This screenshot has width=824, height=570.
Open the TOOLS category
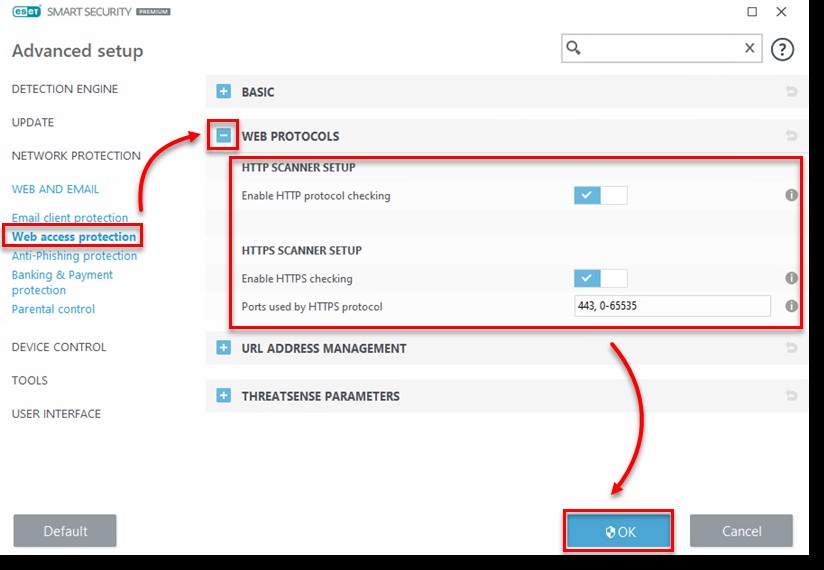29,380
